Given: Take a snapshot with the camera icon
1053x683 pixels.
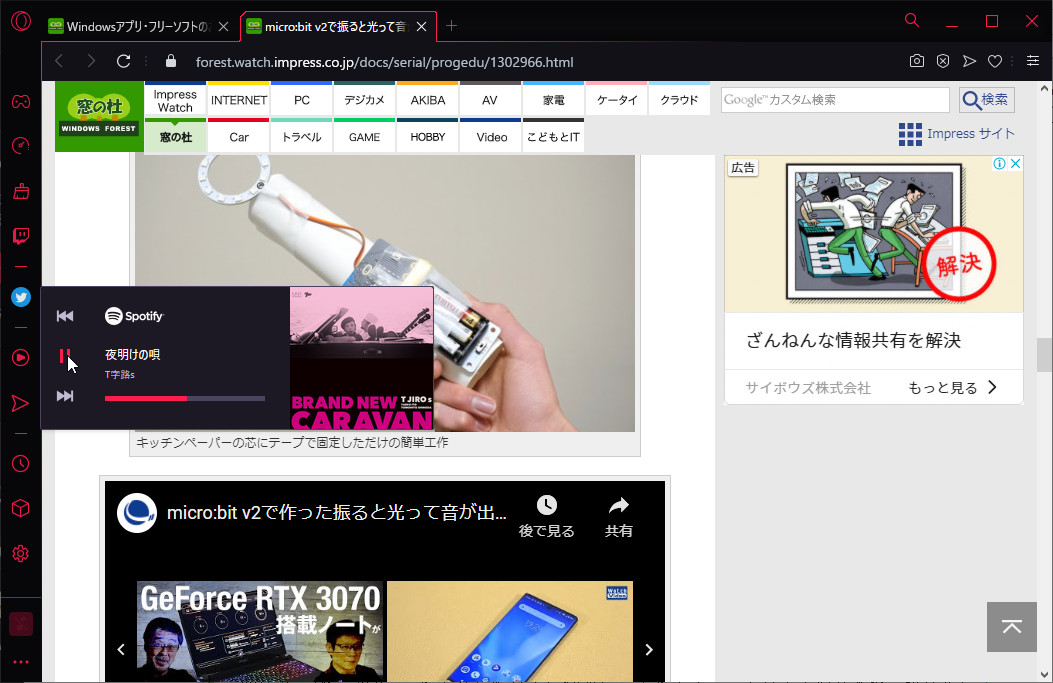Looking at the screenshot, I should pyautogui.click(x=916, y=61).
